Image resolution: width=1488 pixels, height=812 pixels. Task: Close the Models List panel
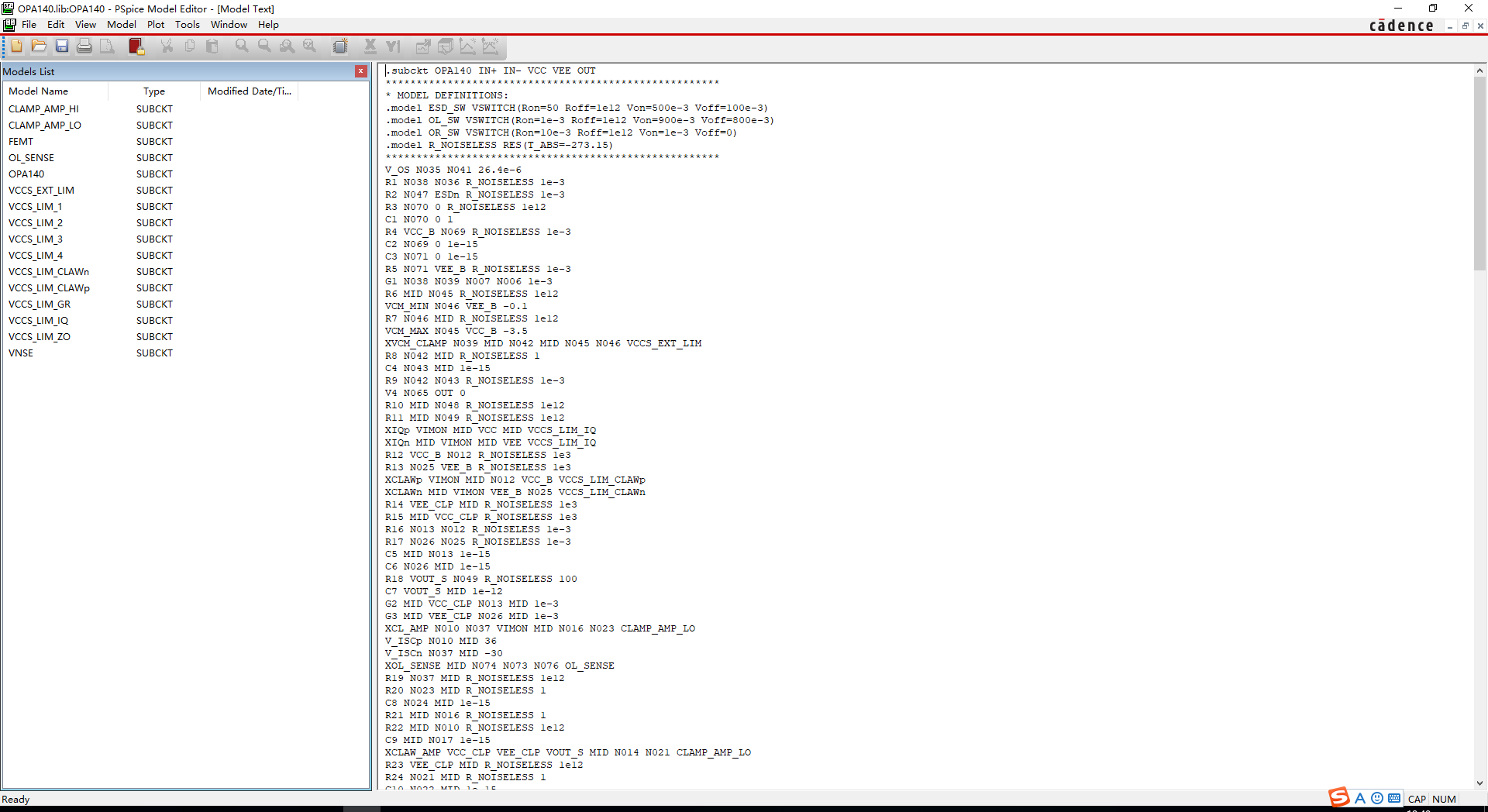tap(361, 71)
